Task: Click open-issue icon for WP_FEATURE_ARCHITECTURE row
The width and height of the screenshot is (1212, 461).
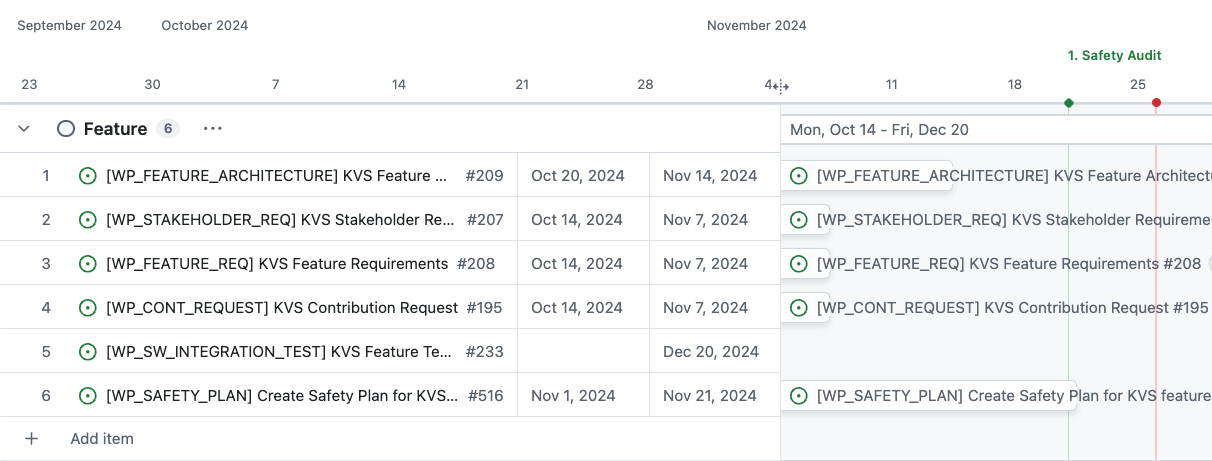Action: click(88, 176)
